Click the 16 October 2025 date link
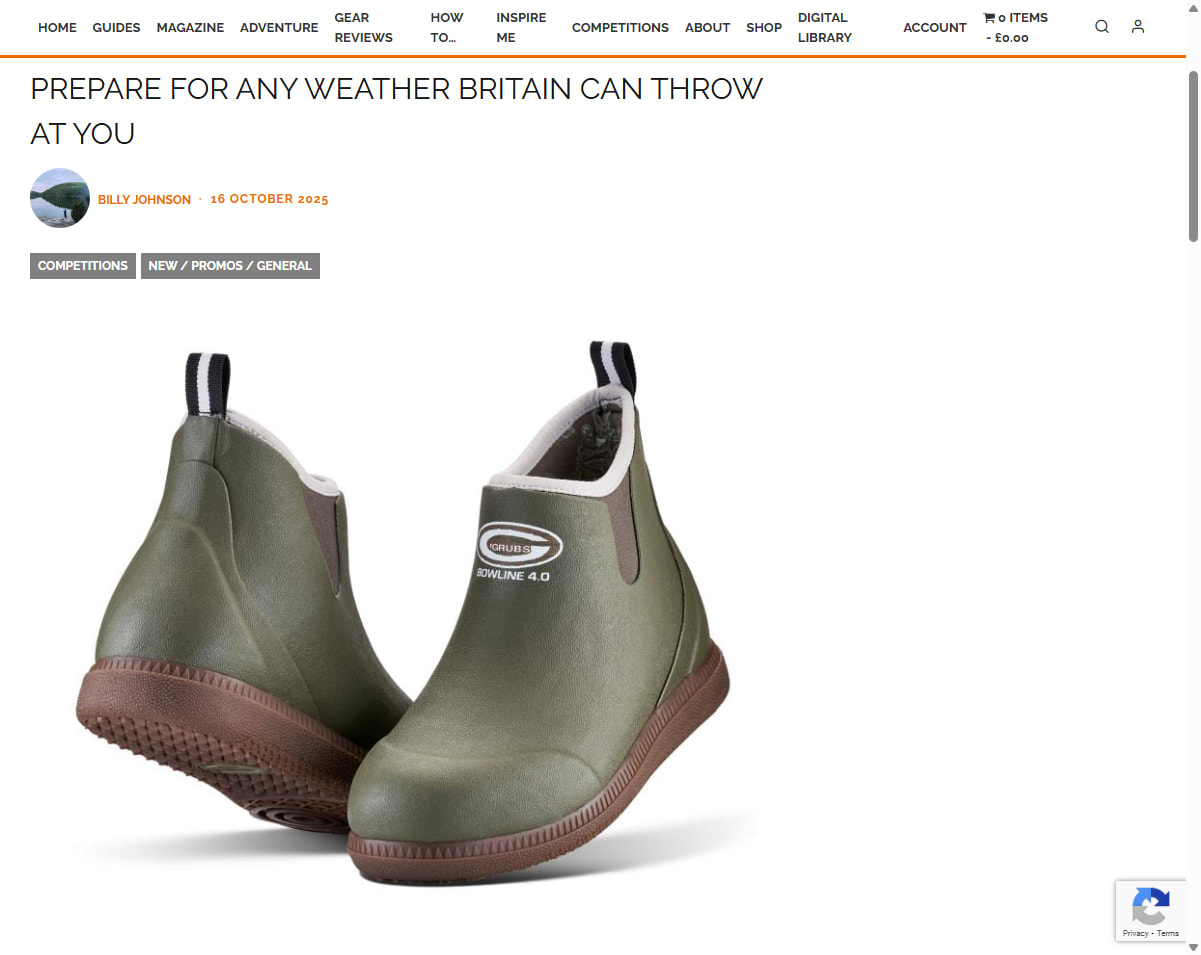The image size is (1201, 955). pos(269,199)
